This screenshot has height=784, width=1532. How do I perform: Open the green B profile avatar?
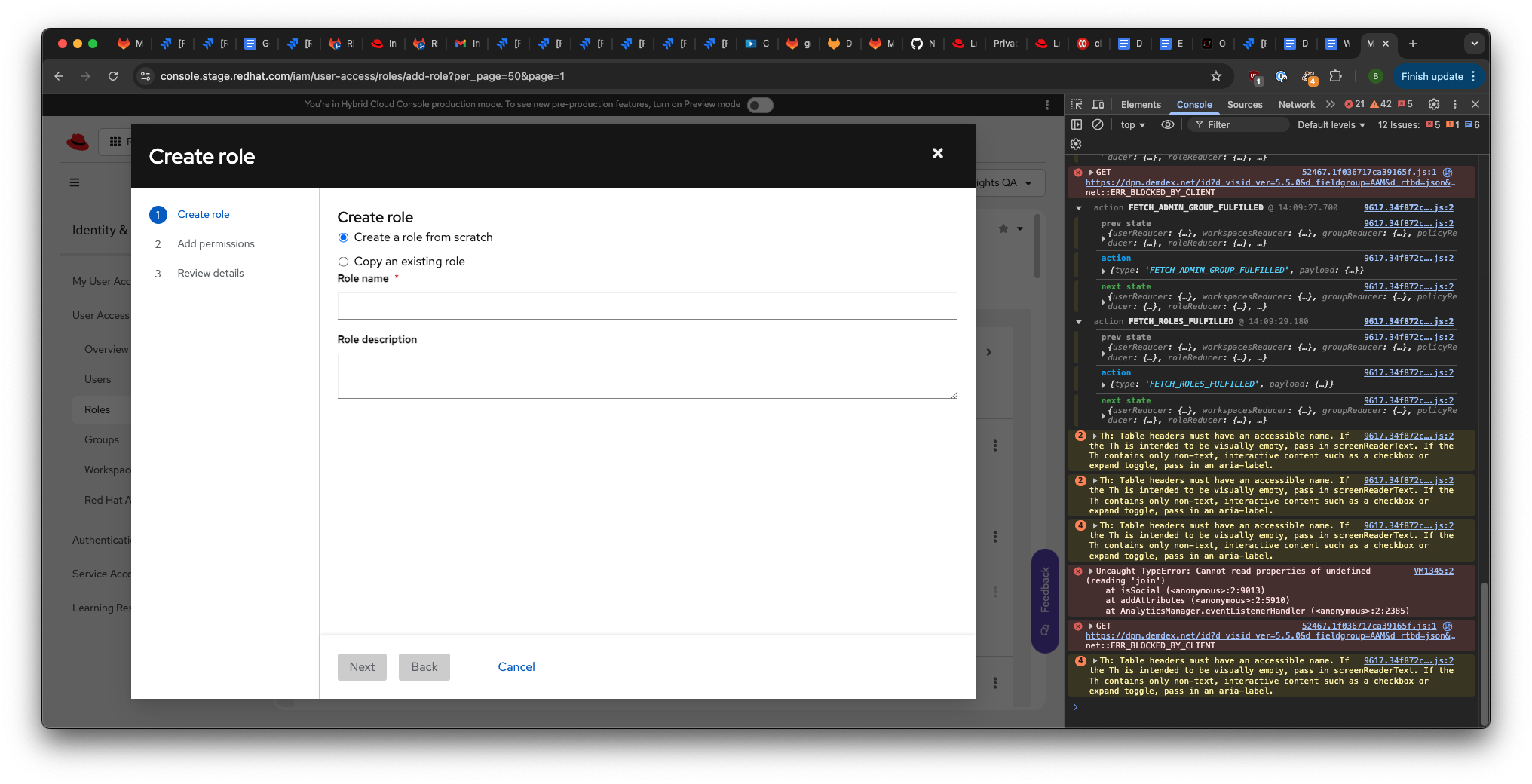pyautogui.click(x=1375, y=76)
